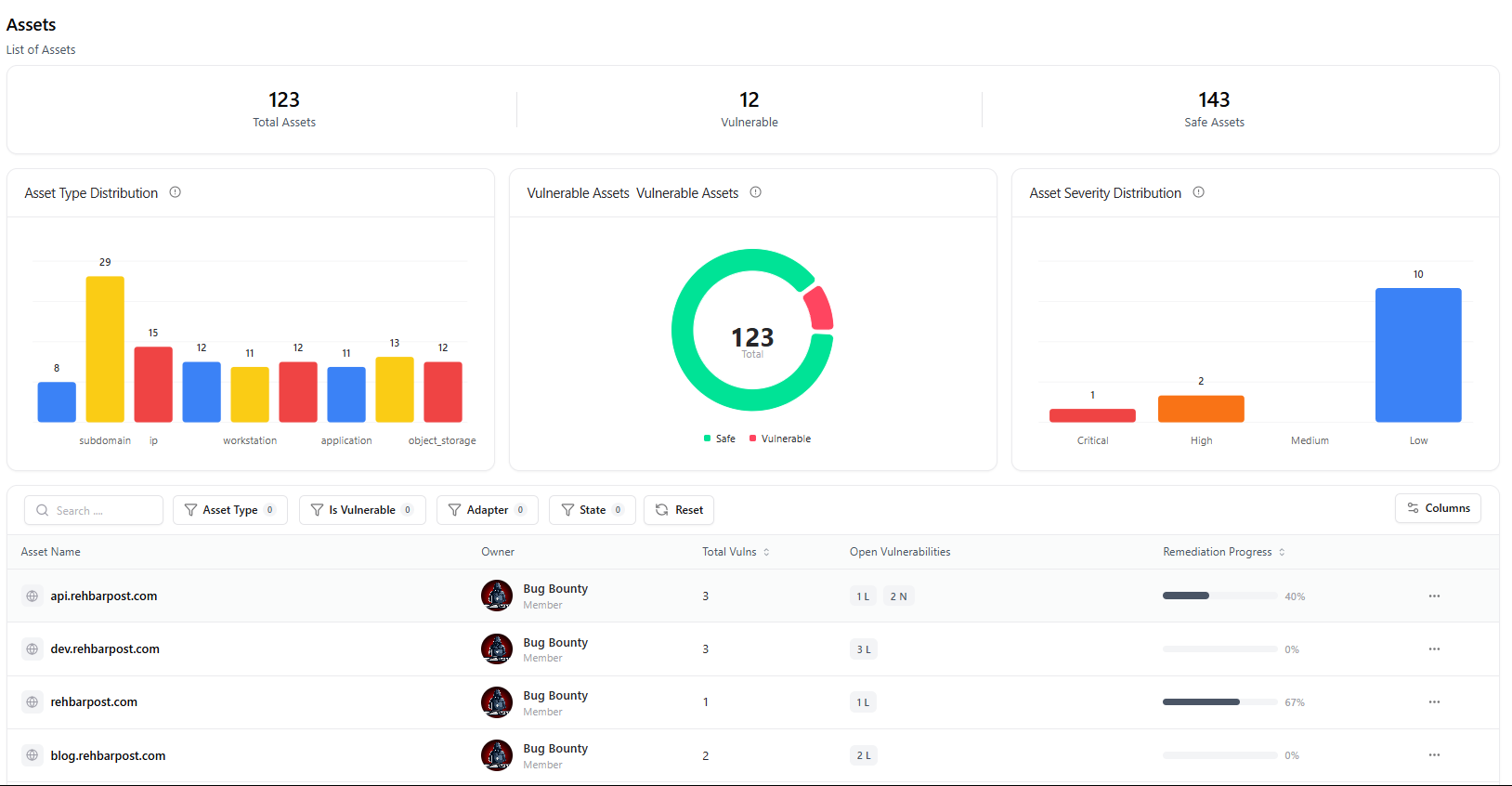This screenshot has height=786, width=1512.
Task: Focus the asset Search field
Action: (94, 510)
